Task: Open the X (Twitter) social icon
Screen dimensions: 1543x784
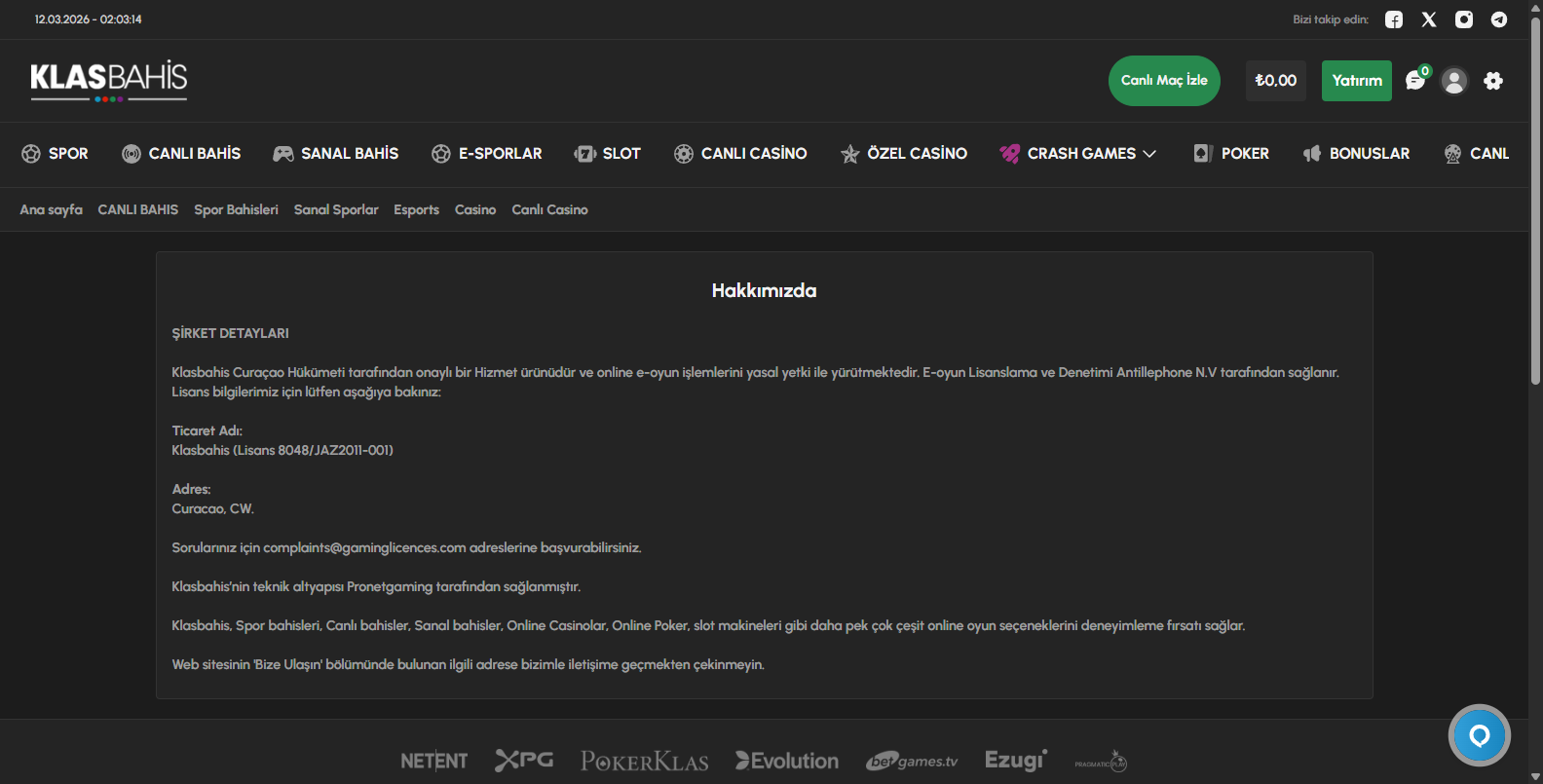Action: pos(1429,19)
